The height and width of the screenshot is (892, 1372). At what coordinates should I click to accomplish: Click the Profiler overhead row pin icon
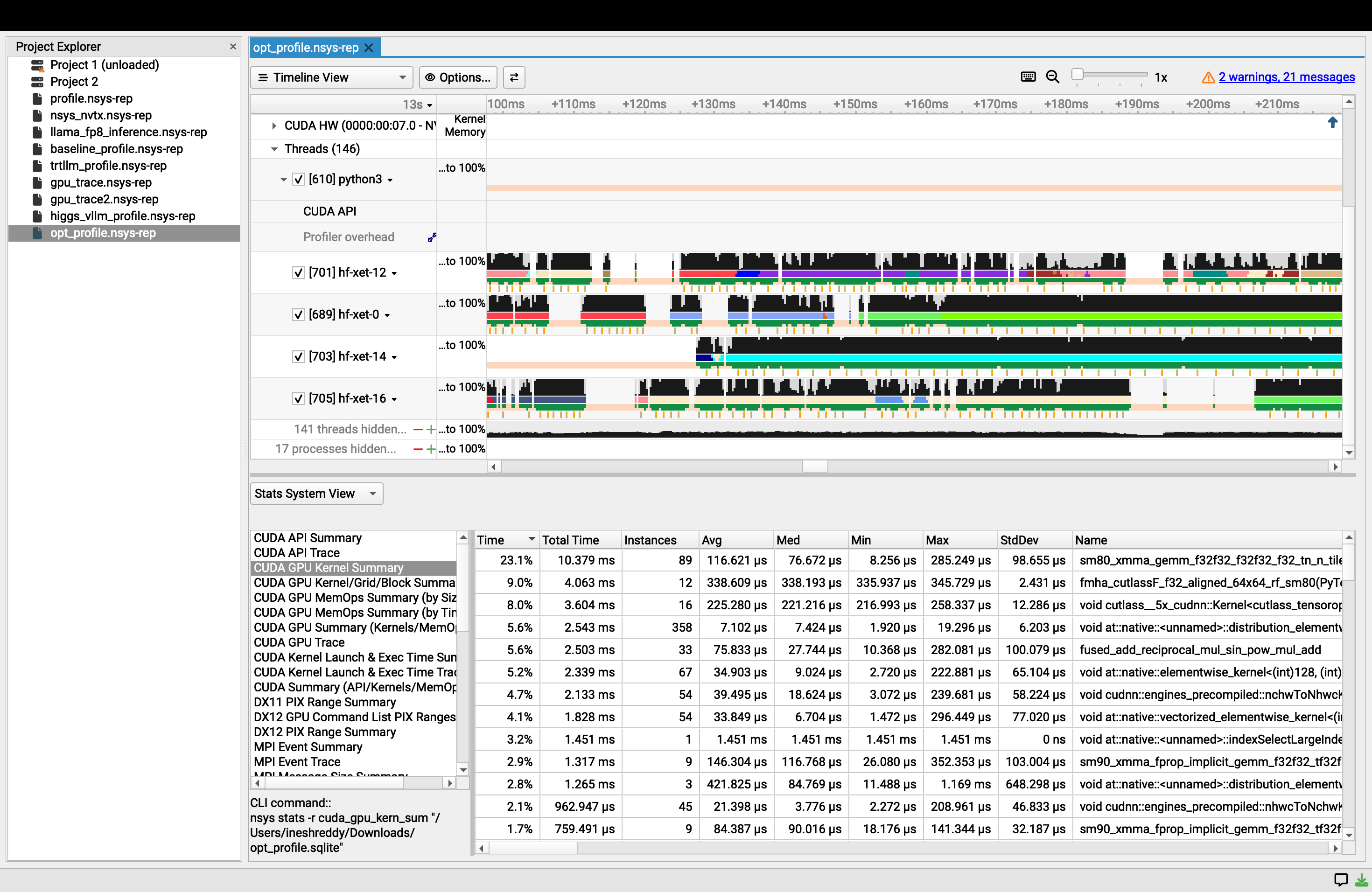(432, 237)
